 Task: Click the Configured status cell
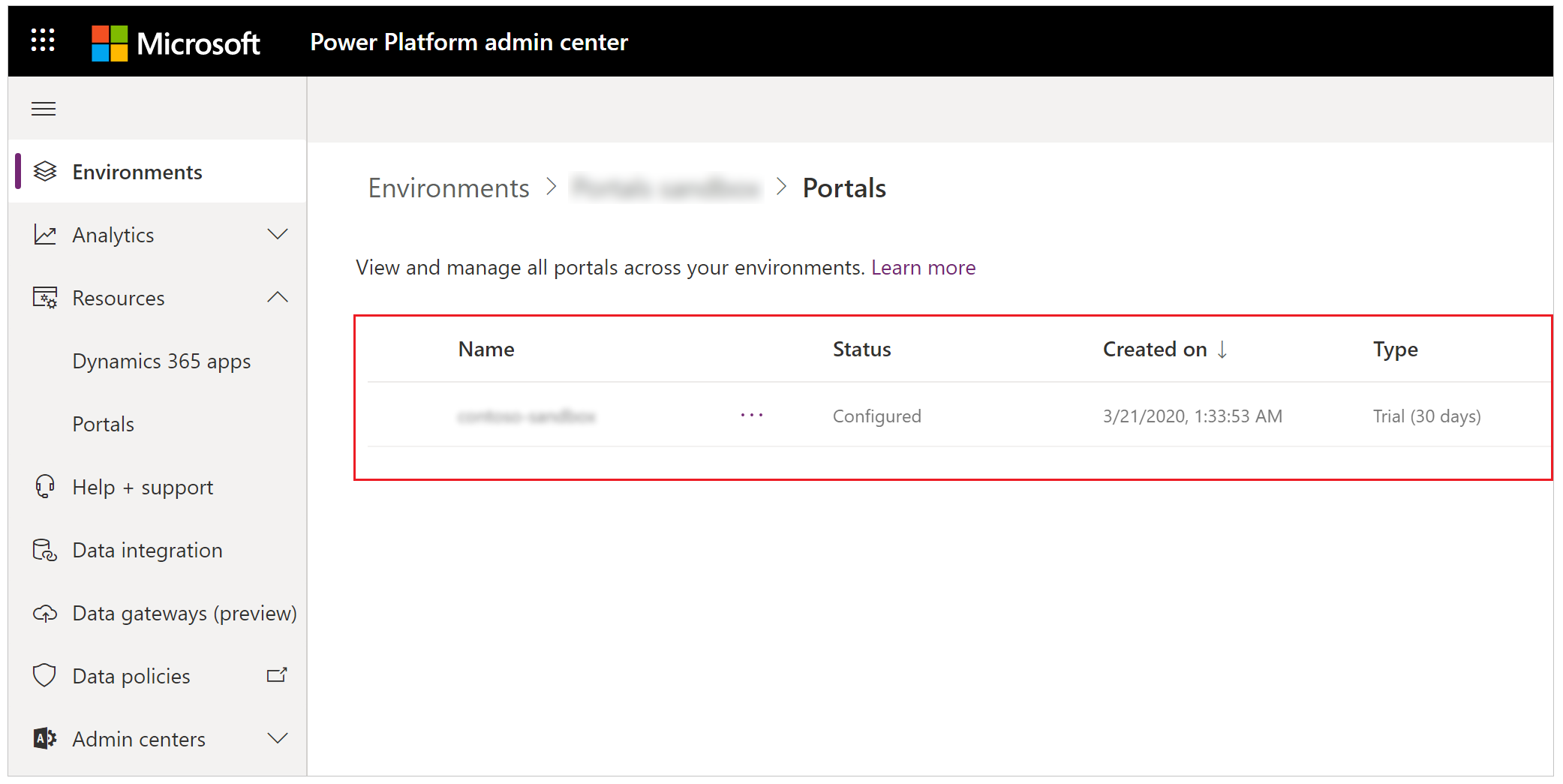click(877, 416)
